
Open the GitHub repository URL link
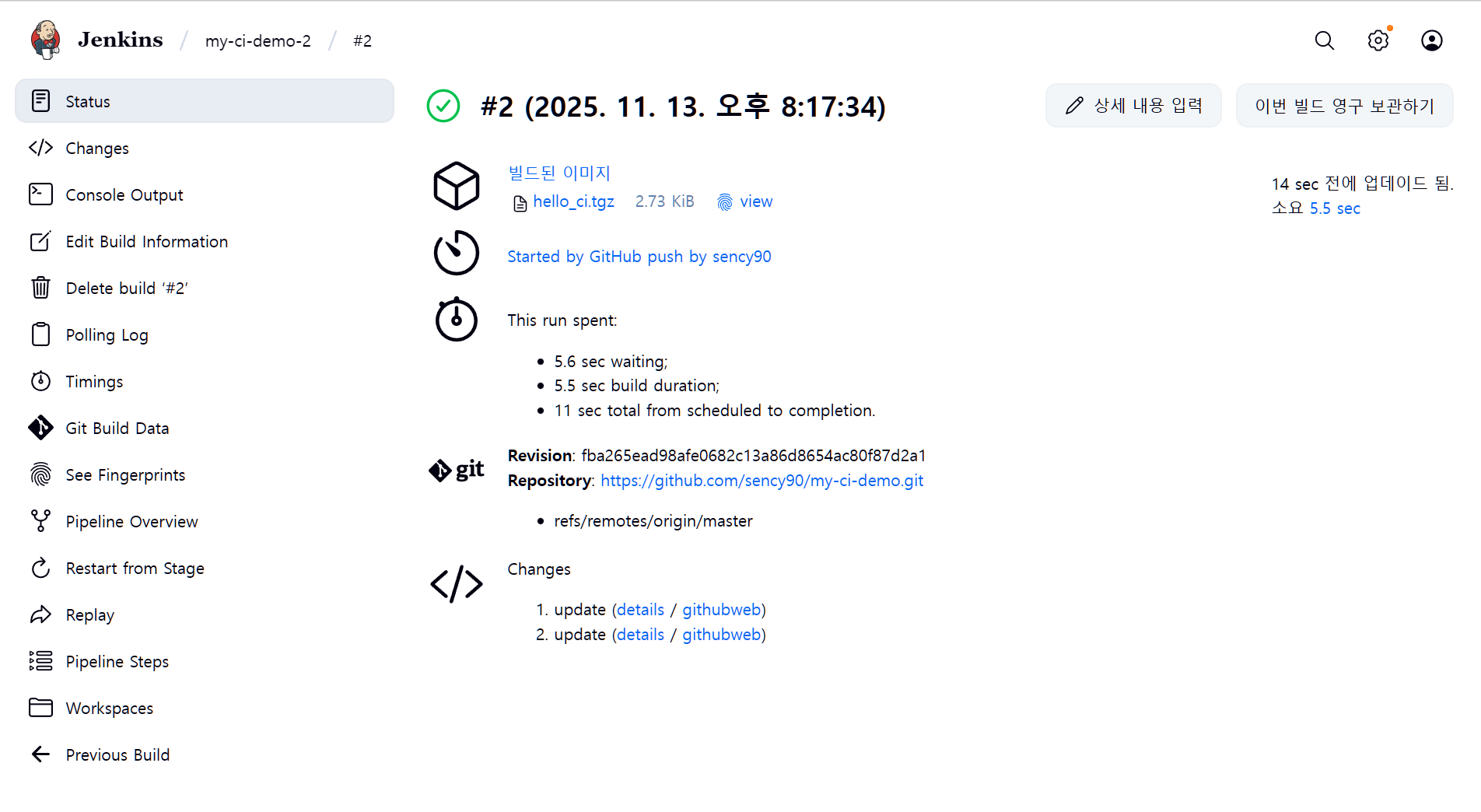pos(762,481)
